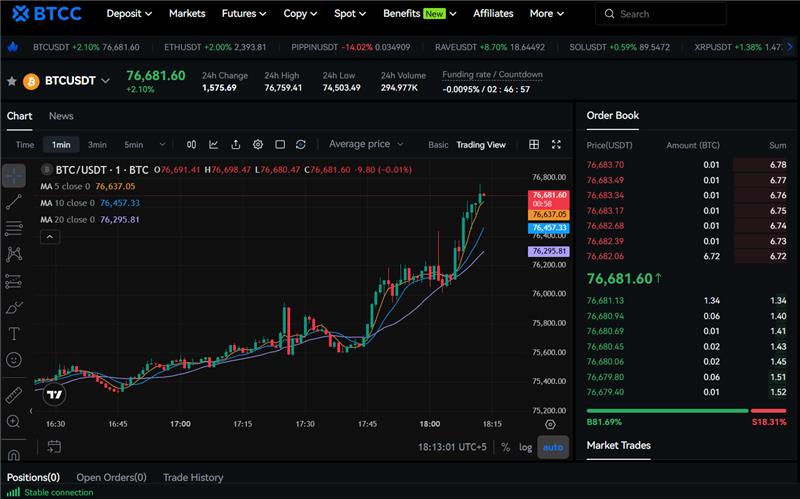Switch to the News tab

click(61, 116)
